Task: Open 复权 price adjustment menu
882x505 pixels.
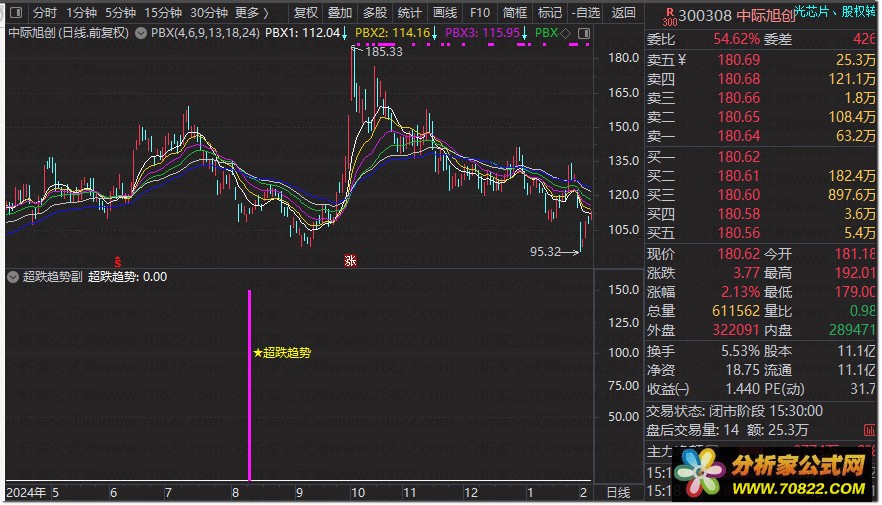Action: click(x=305, y=12)
